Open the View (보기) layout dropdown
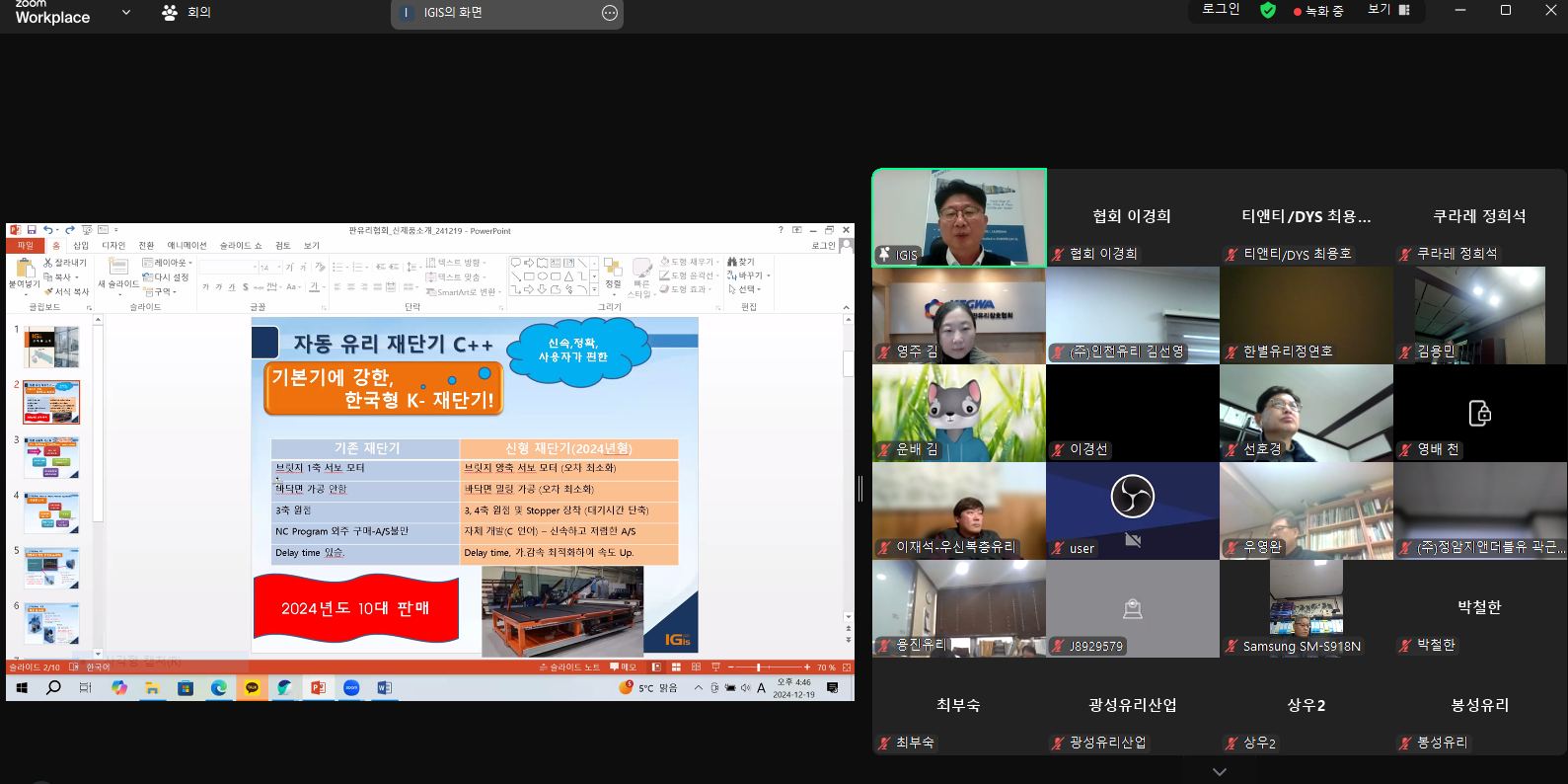 (1389, 10)
